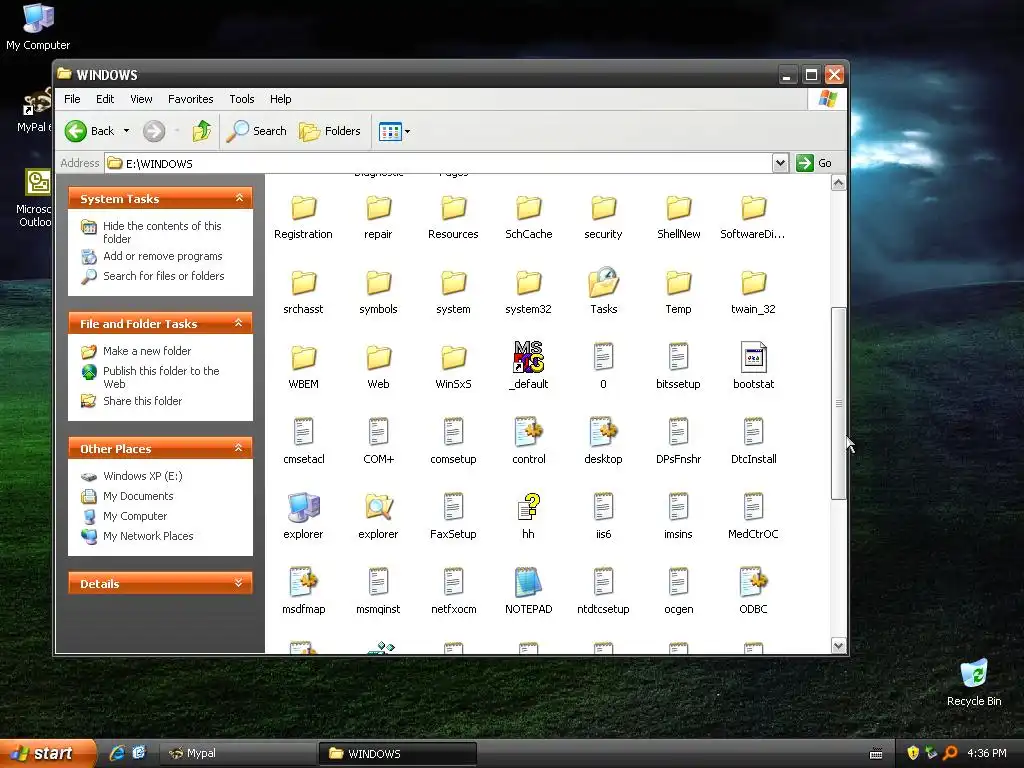Screen dimensions: 1024x768
Task: Open the address bar dropdown
Action: (780, 163)
